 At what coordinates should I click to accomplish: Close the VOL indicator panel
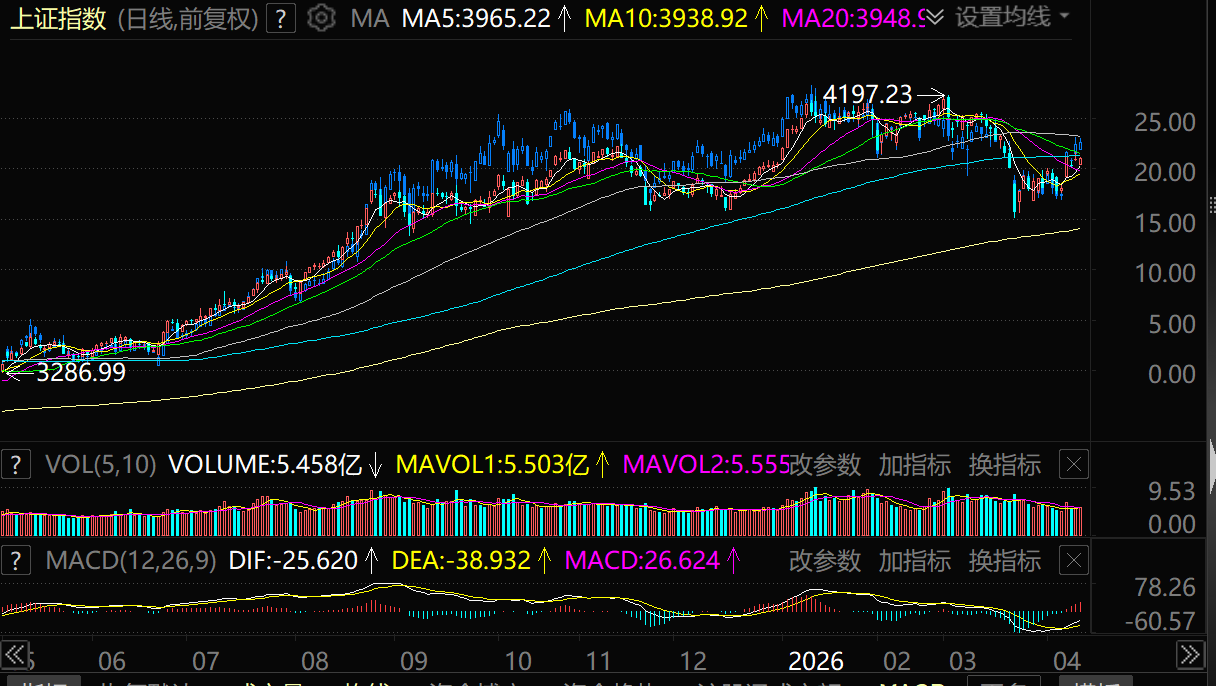point(1073,465)
